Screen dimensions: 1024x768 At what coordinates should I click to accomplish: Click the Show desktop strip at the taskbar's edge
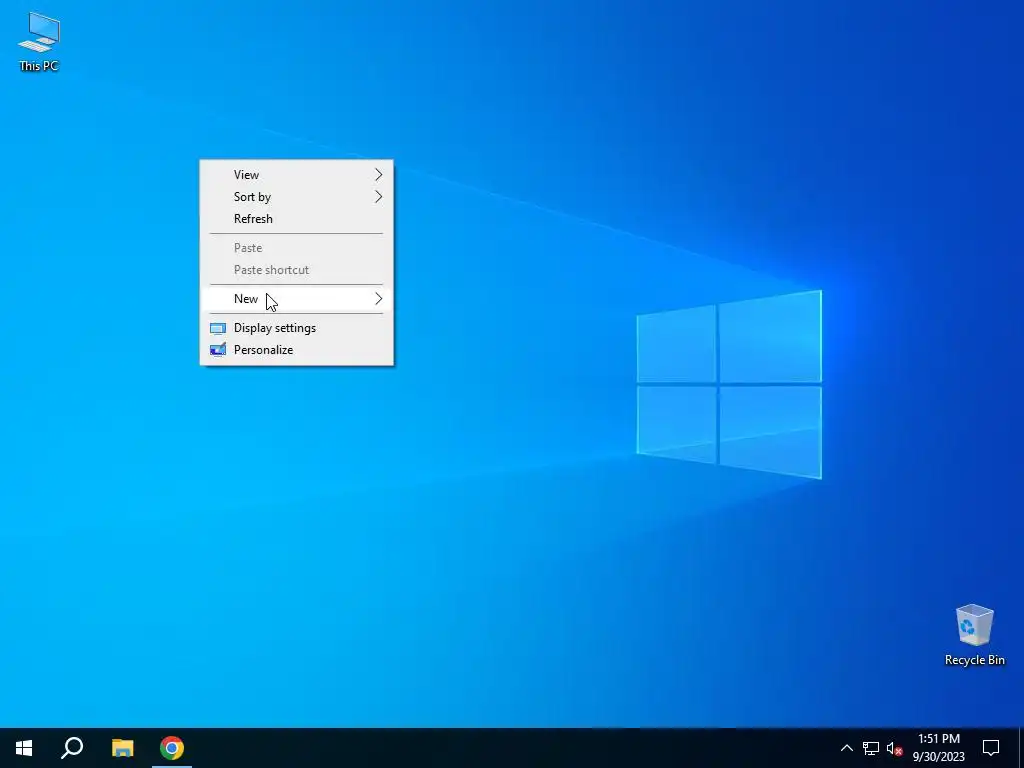1021,748
